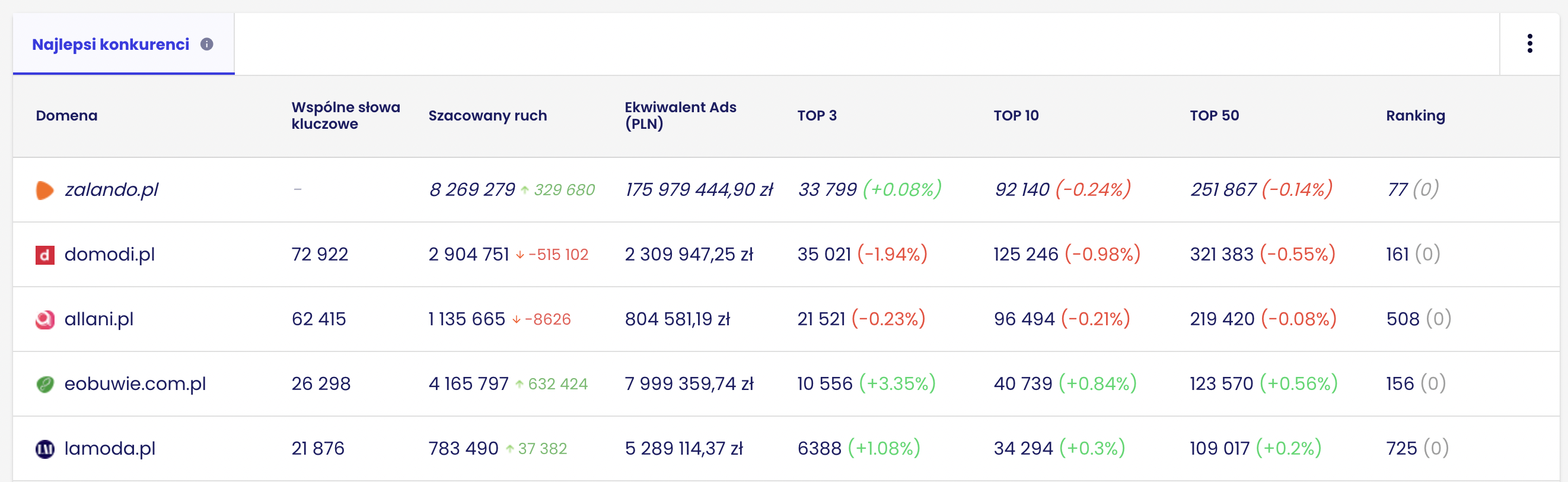1568x482 pixels.
Task: Click zalando.pl TOP 50 value 251 867
Action: (1223, 189)
